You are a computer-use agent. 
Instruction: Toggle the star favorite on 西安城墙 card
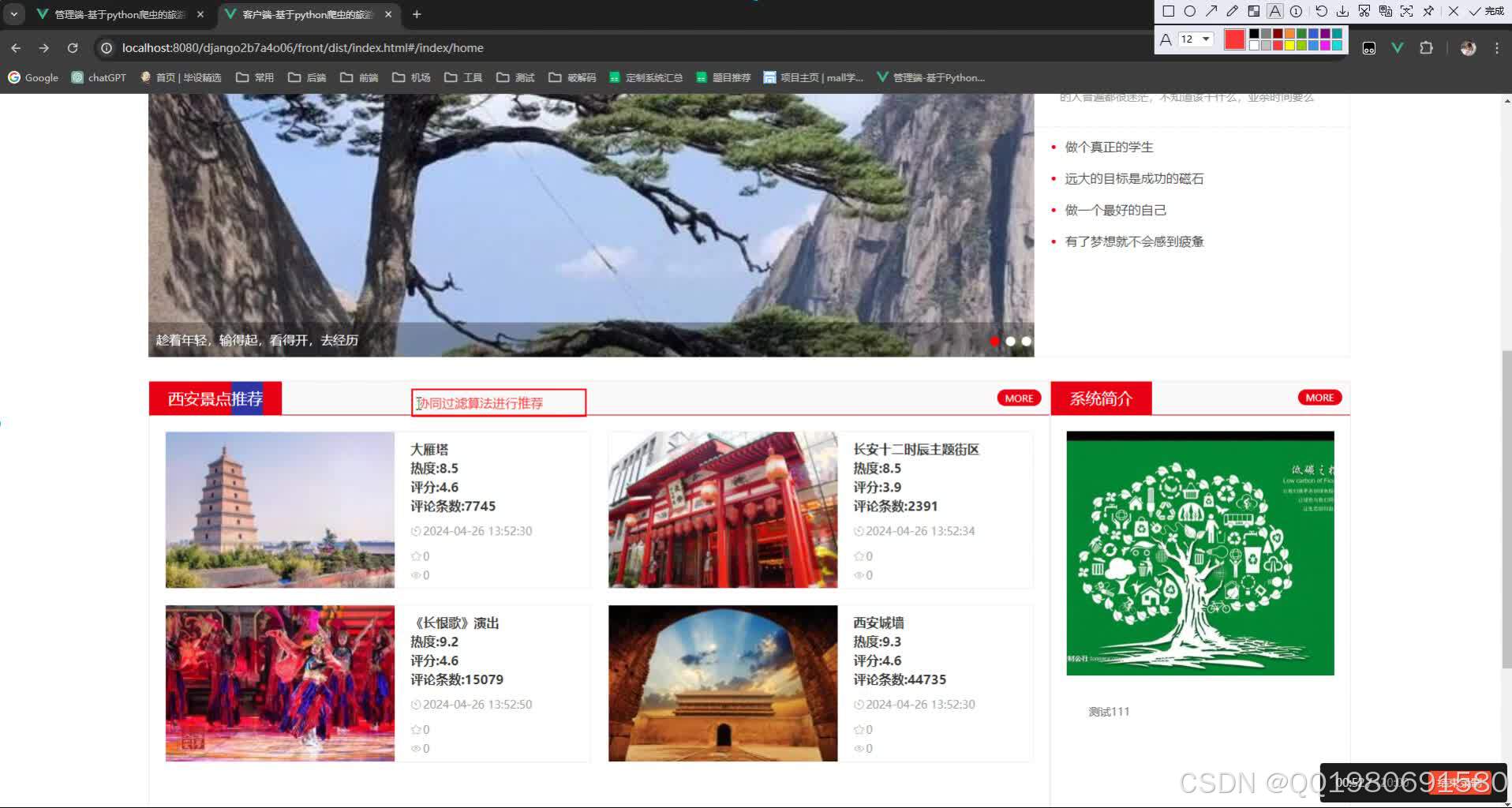tap(859, 729)
